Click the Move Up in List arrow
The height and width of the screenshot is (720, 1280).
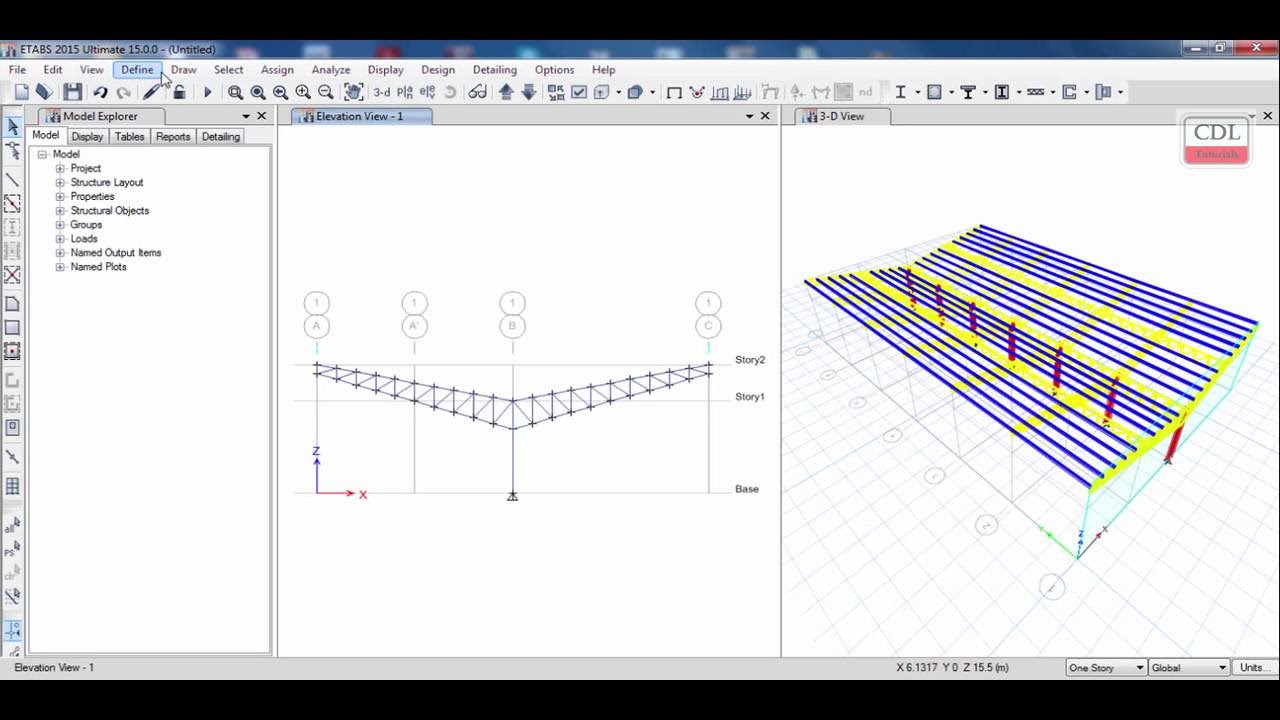[x=506, y=92]
